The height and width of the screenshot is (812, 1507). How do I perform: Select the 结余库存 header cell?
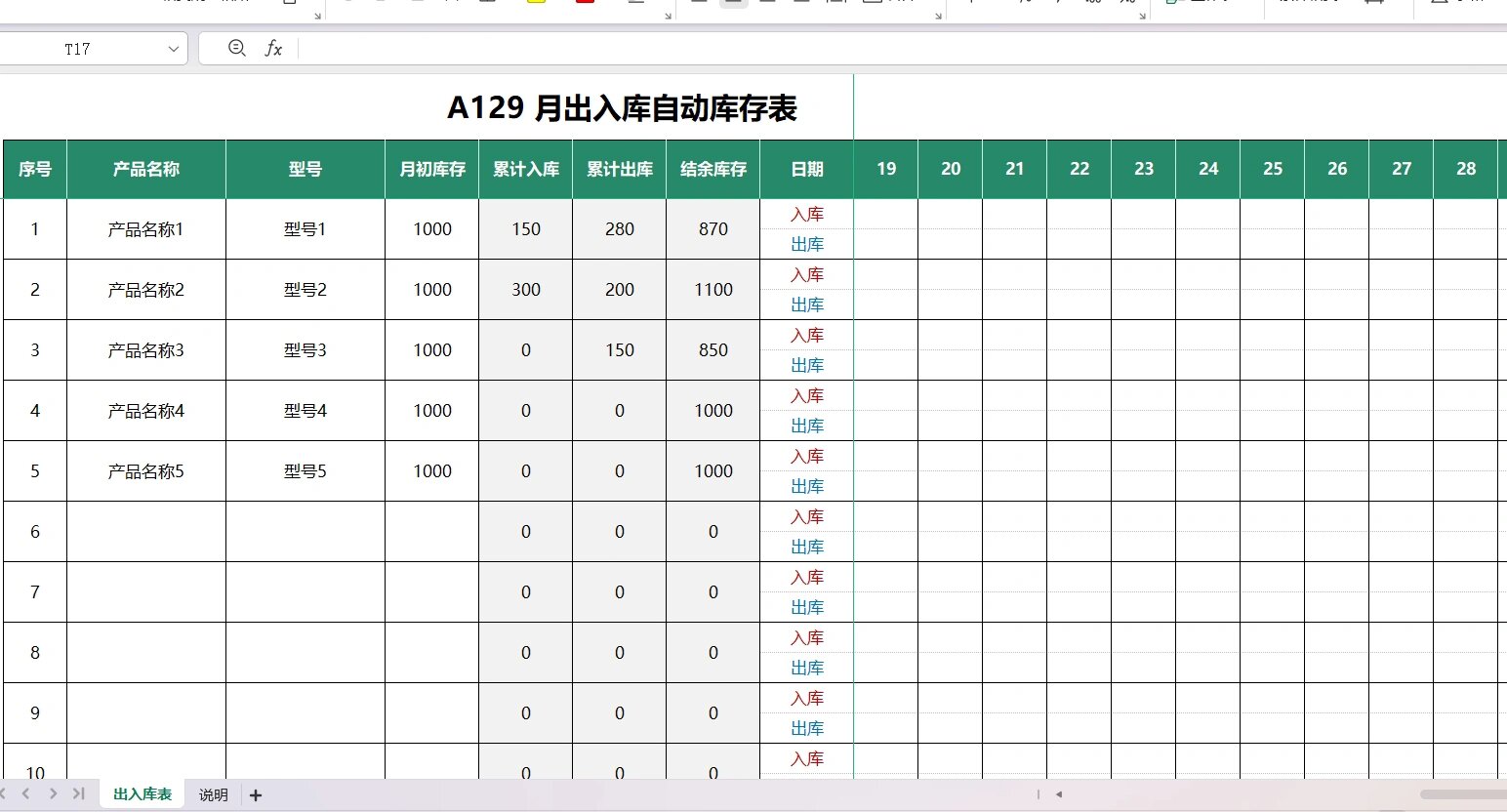pyautogui.click(x=713, y=169)
